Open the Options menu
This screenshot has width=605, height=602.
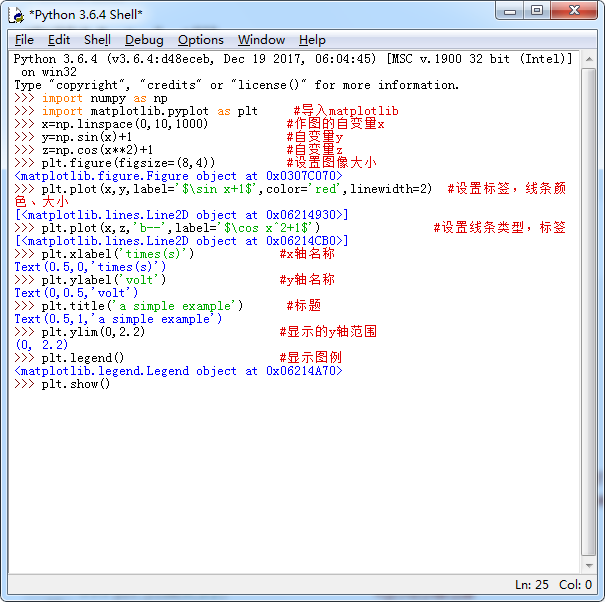[201, 40]
